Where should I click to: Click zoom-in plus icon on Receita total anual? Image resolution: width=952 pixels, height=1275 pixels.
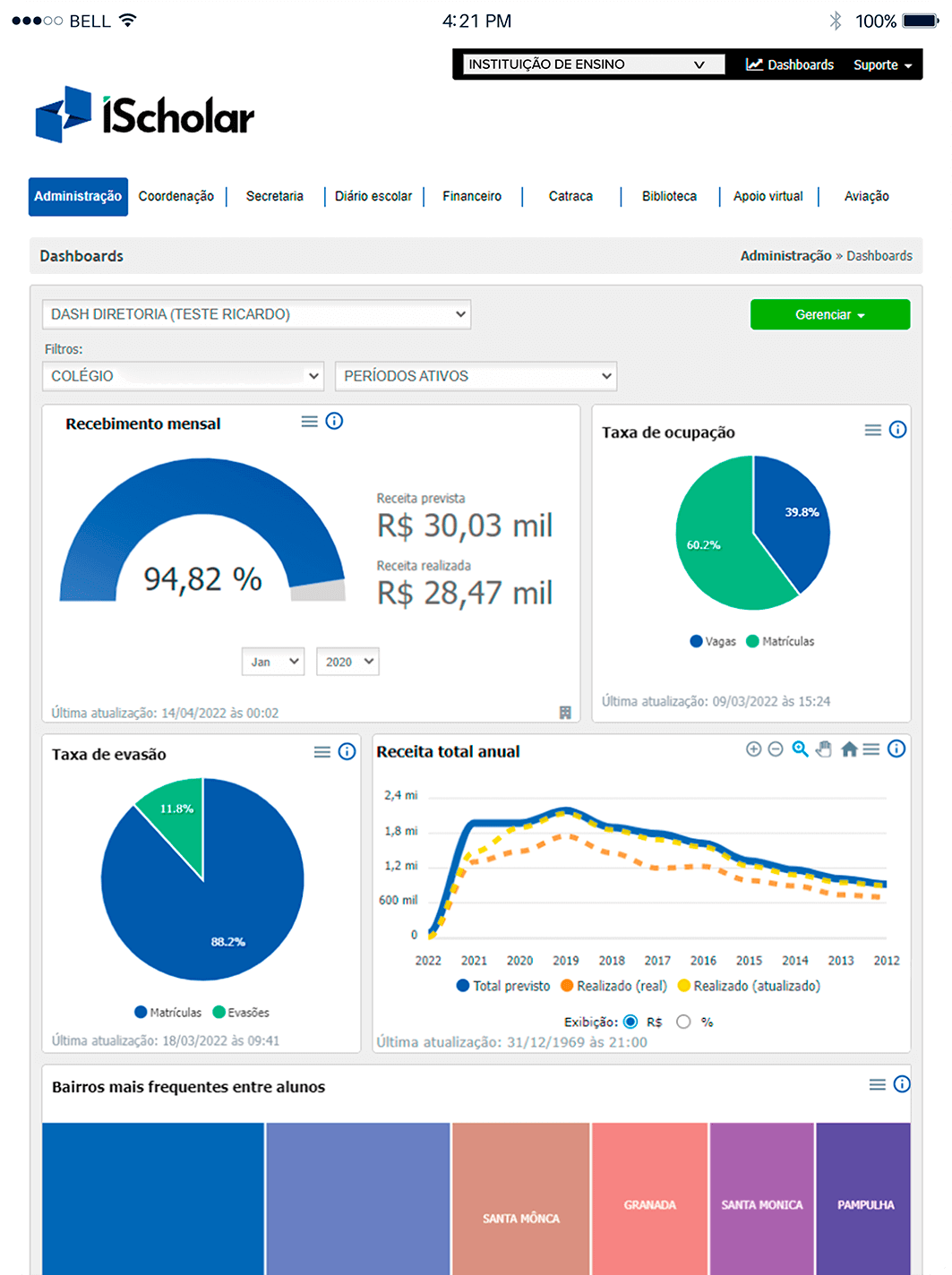753,749
